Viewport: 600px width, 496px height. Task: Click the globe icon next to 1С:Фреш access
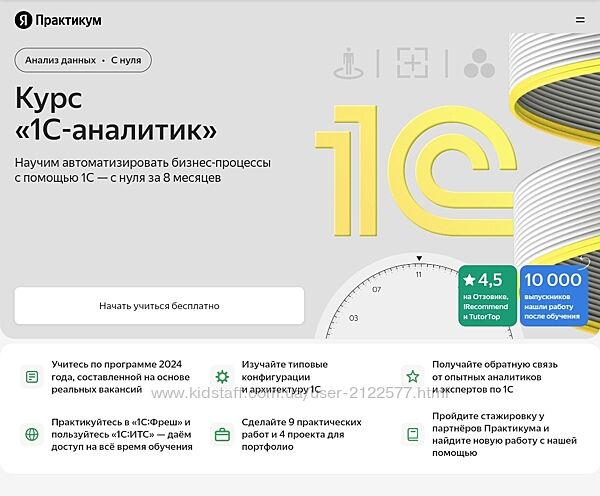[x=32, y=434]
